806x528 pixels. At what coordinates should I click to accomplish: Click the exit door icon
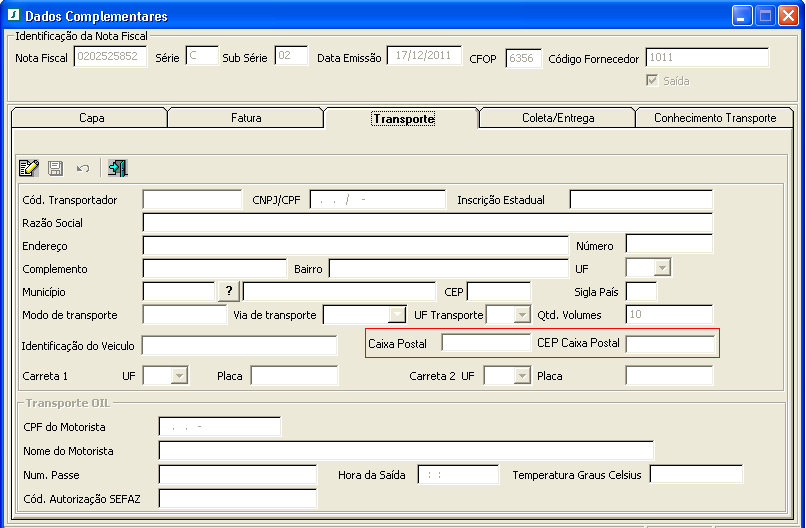tap(118, 168)
